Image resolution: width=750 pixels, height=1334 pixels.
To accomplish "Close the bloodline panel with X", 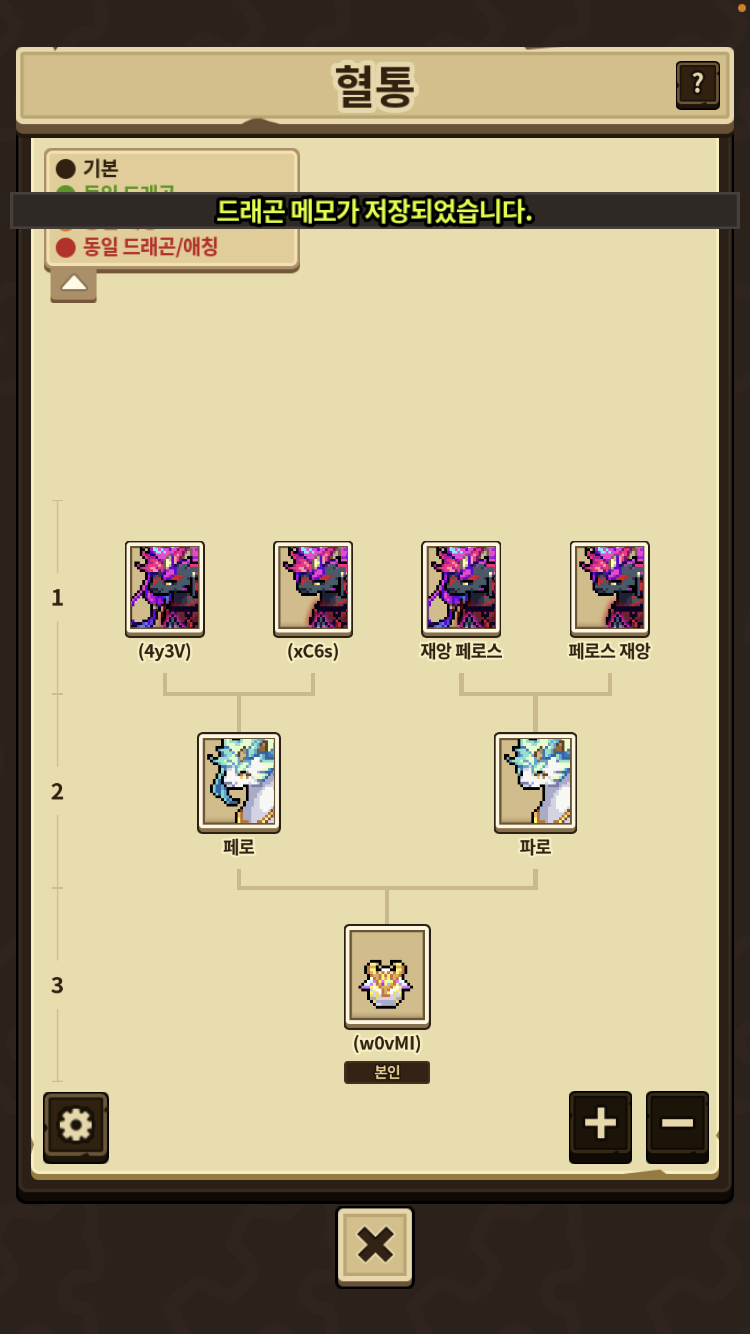I will point(375,1246).
